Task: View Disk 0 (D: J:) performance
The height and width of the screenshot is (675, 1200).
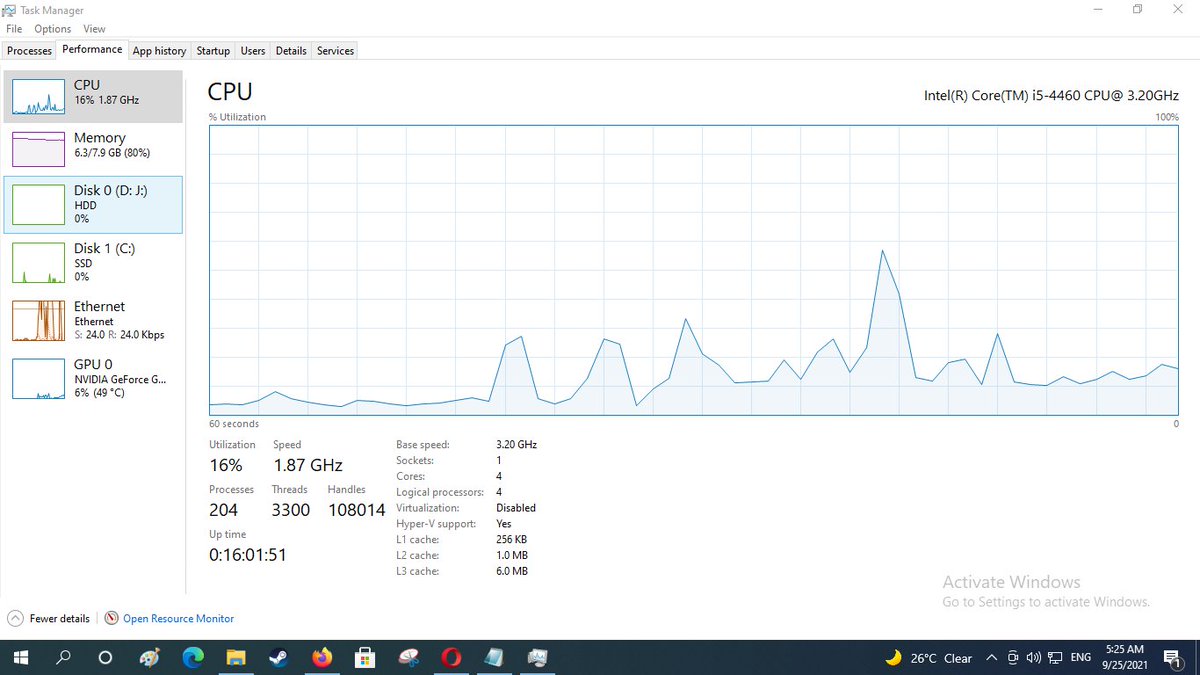Action: click(x=93, y=204)
